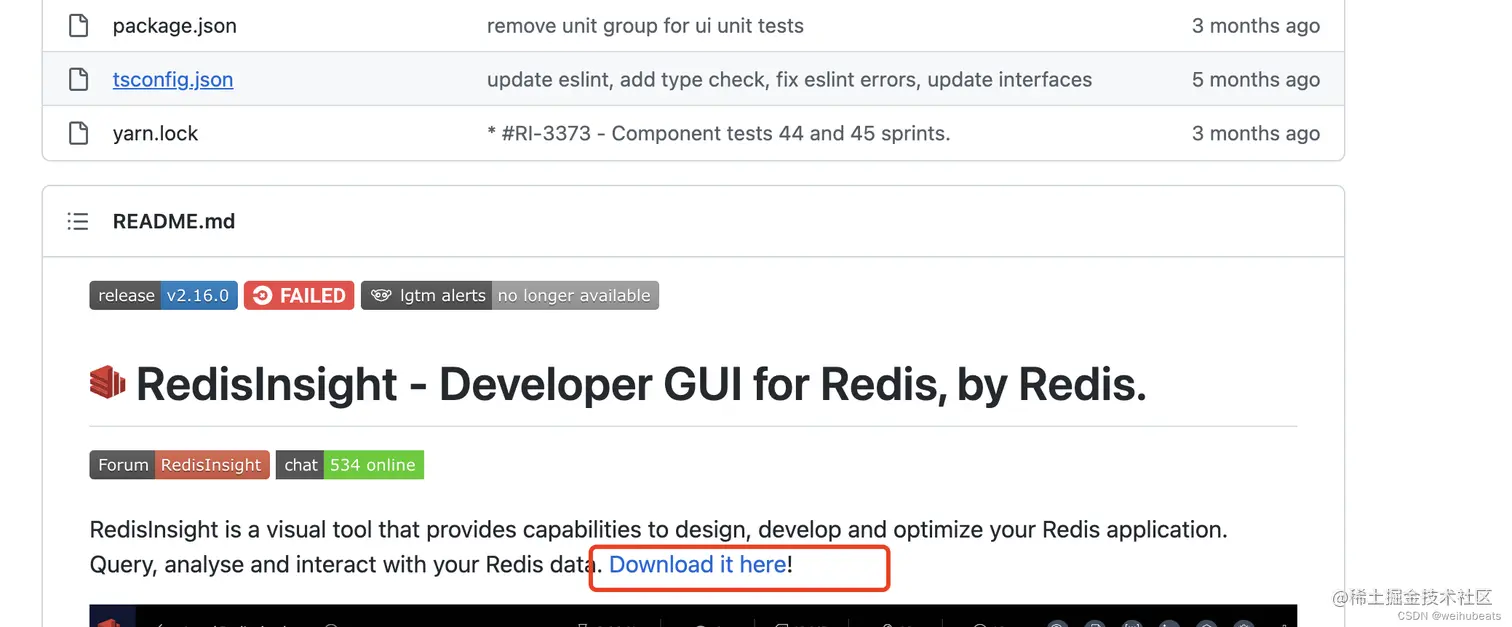This screenshot has height=627, width=1512.
Task: Open the chat 534 online badge
Action: pos(350,465)
